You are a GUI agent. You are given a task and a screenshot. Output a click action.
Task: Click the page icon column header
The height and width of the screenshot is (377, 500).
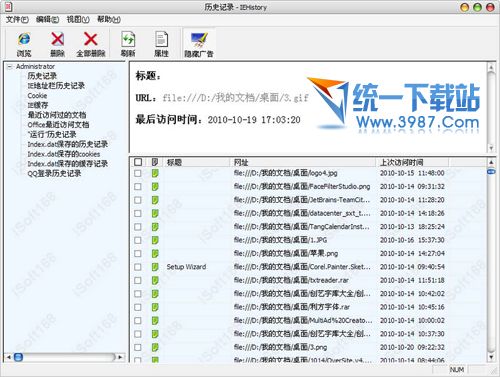[155, 162]
